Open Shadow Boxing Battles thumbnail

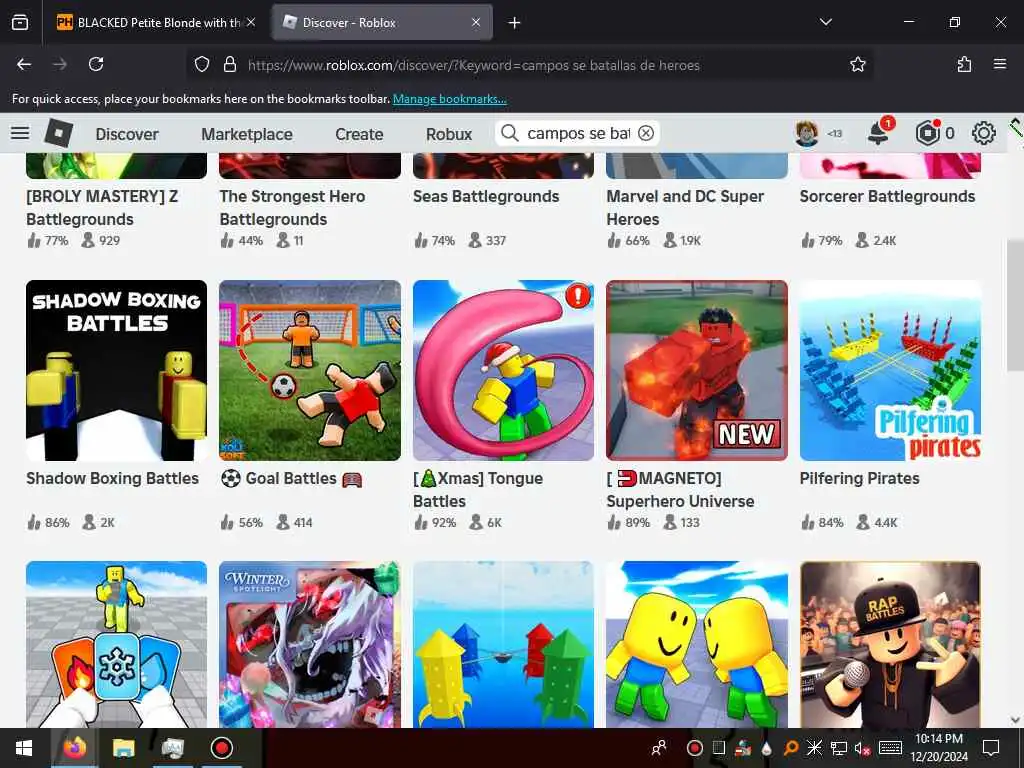[x=116, y=370]
